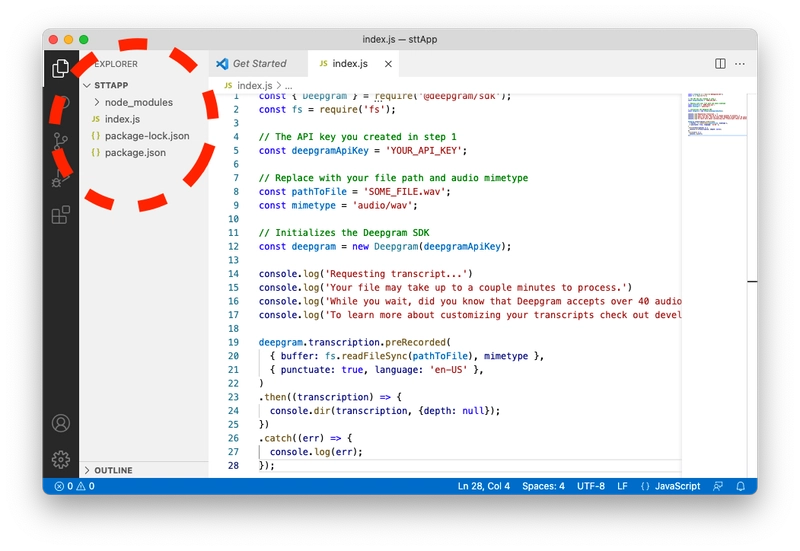Open package-lock.json in the Explorer
Image resolution: width=800 pixels, height=551 pixels.
147,136
